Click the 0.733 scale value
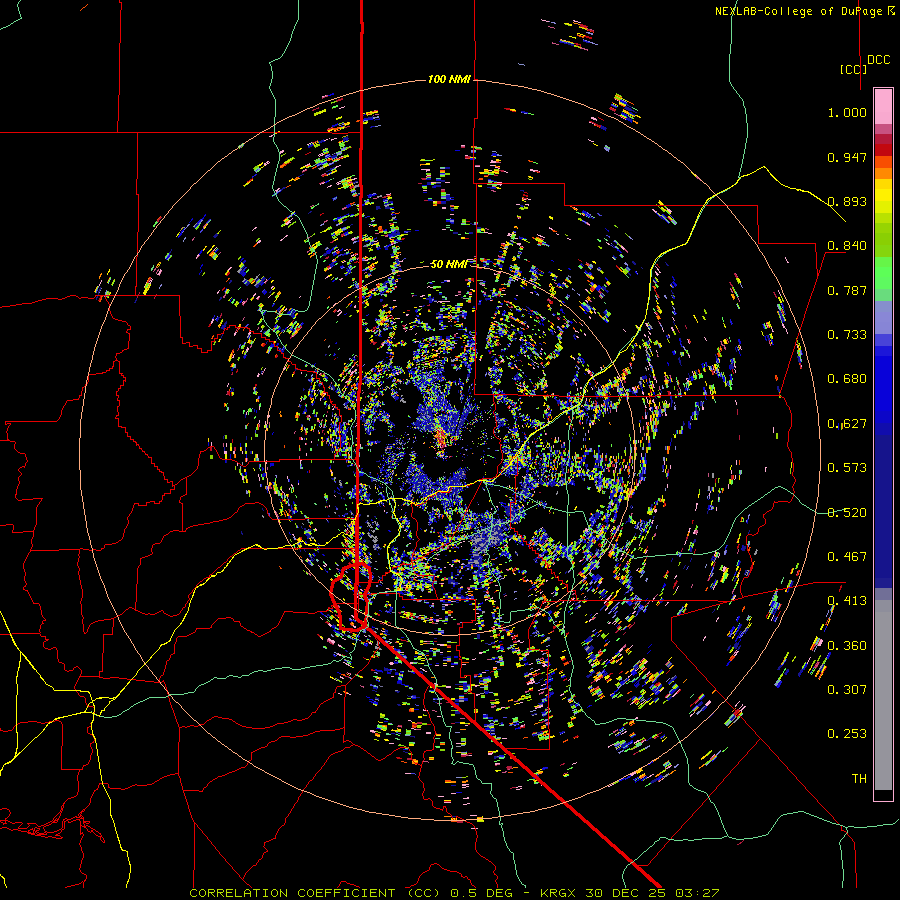The width and height of the screenshot is (900, 900). (x=847, y=335)
